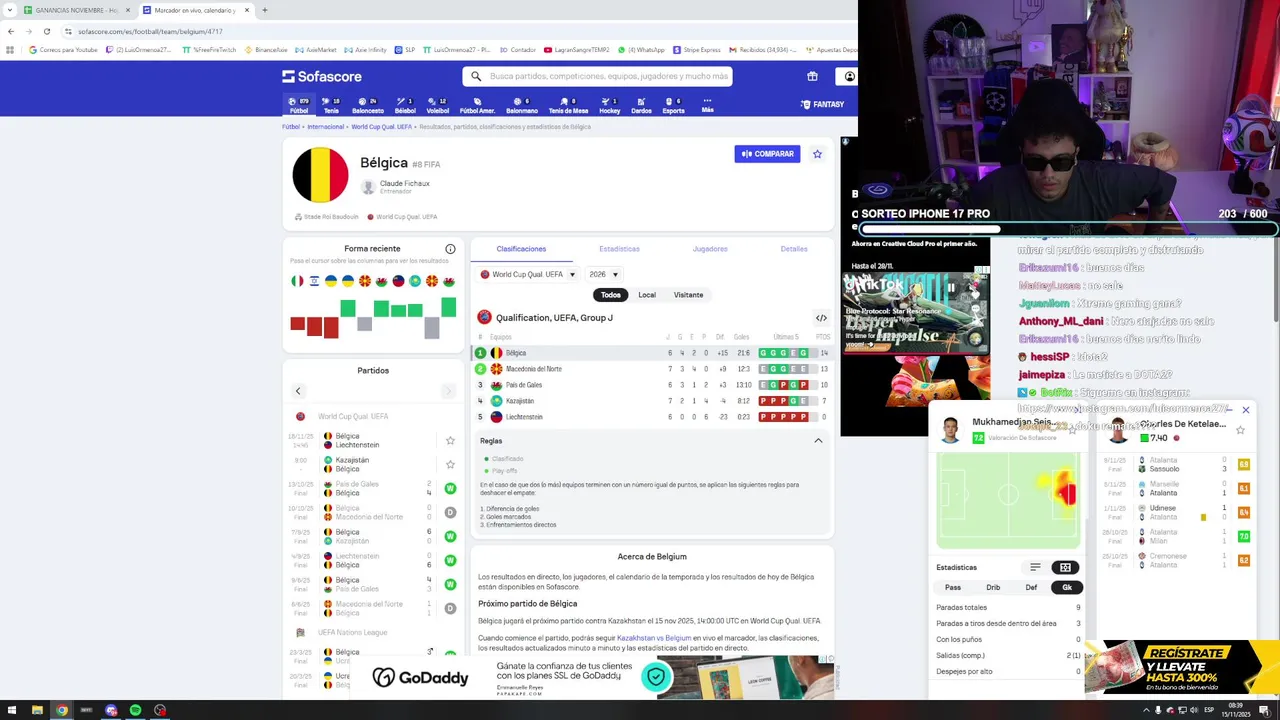Open the FANTASY section

pos(822,104)
